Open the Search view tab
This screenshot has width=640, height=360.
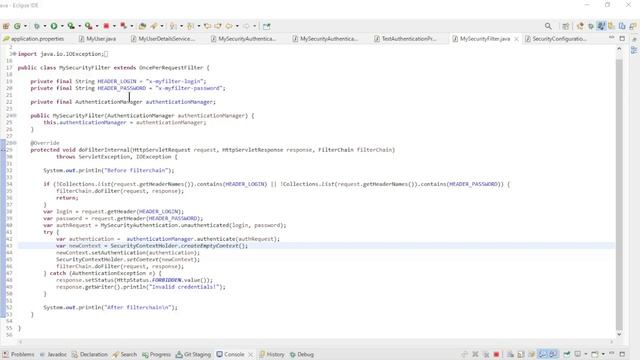[x=124, y=354]
